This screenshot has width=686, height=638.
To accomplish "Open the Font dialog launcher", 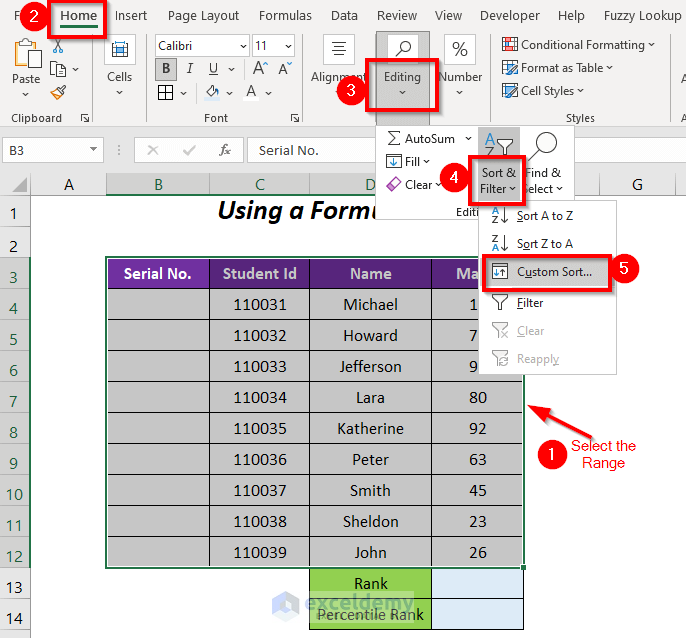I will pyautogui.click(x=295, y=118).
